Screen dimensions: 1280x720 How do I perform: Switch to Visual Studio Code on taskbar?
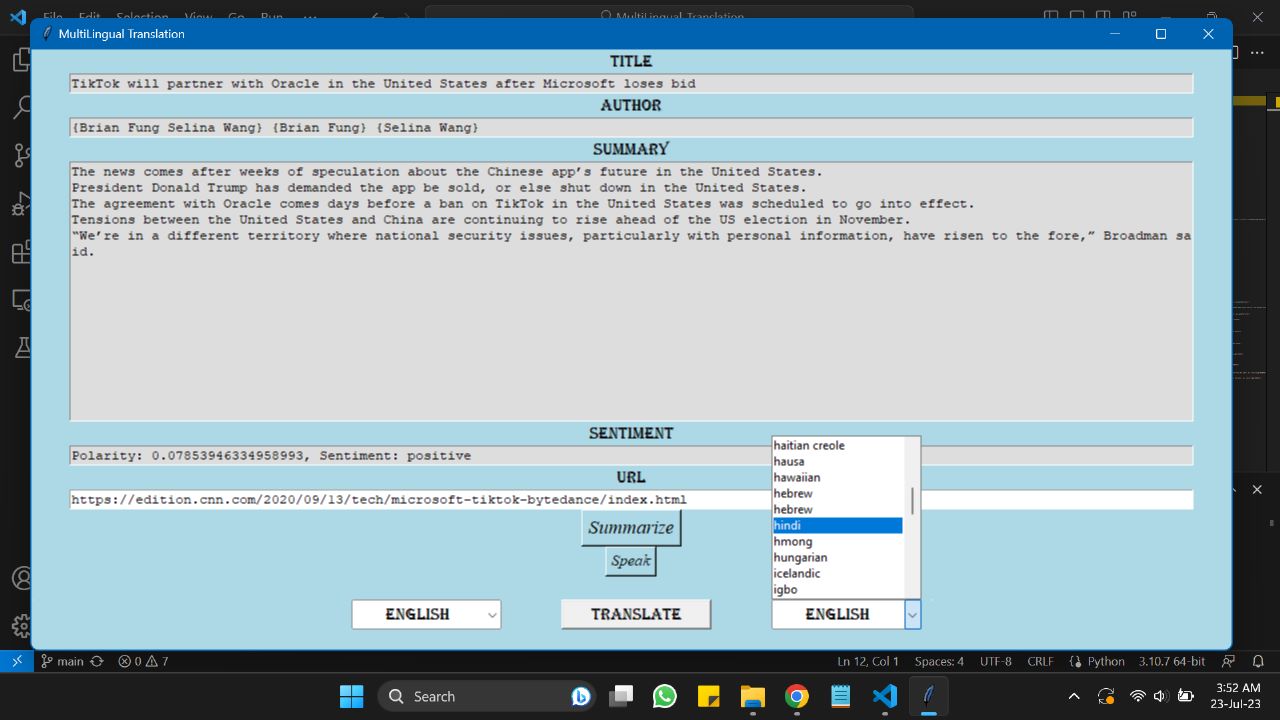pos(884,696)
